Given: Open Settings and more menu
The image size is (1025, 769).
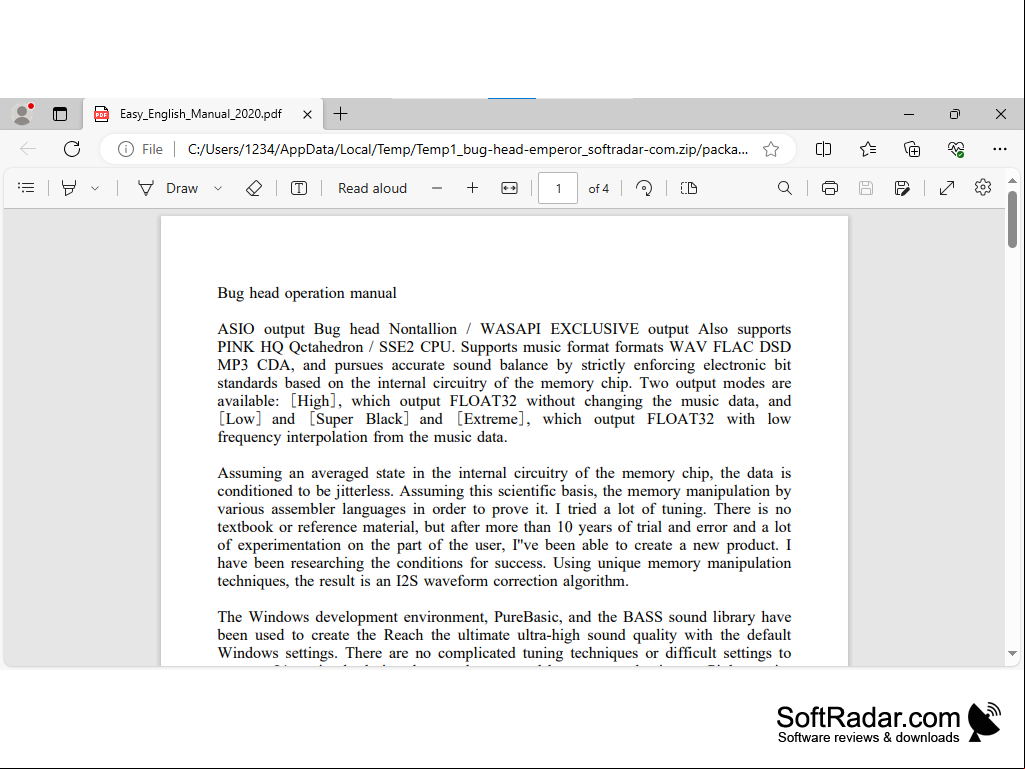Looking at the screenshot, I should (1000, 149).
